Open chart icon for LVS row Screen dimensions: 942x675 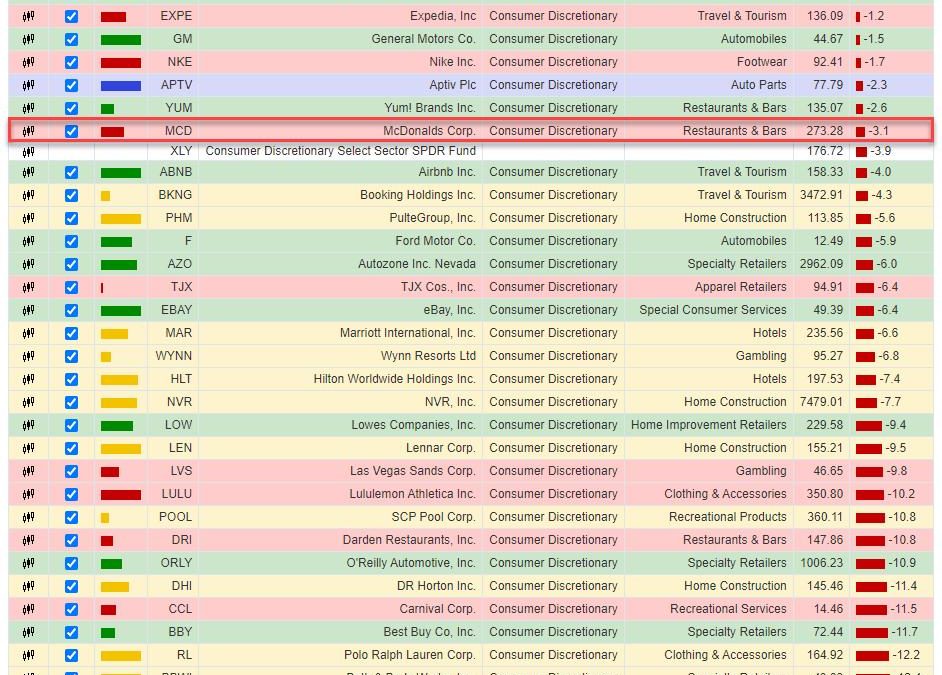(x=28, y=471)
